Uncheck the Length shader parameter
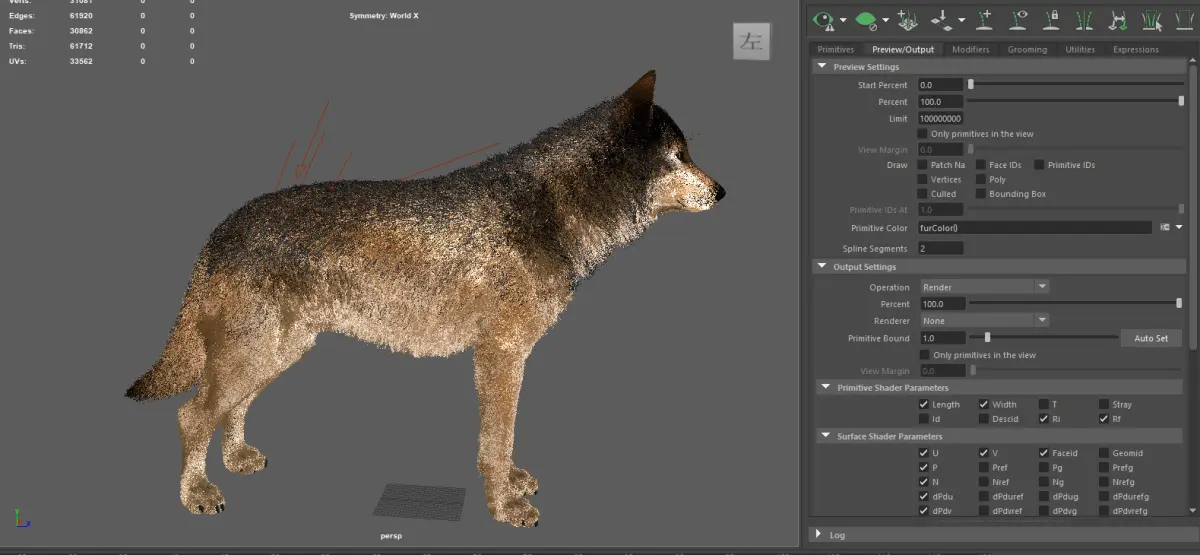Viewport: 1200px width, 555px height. point(924,404)
